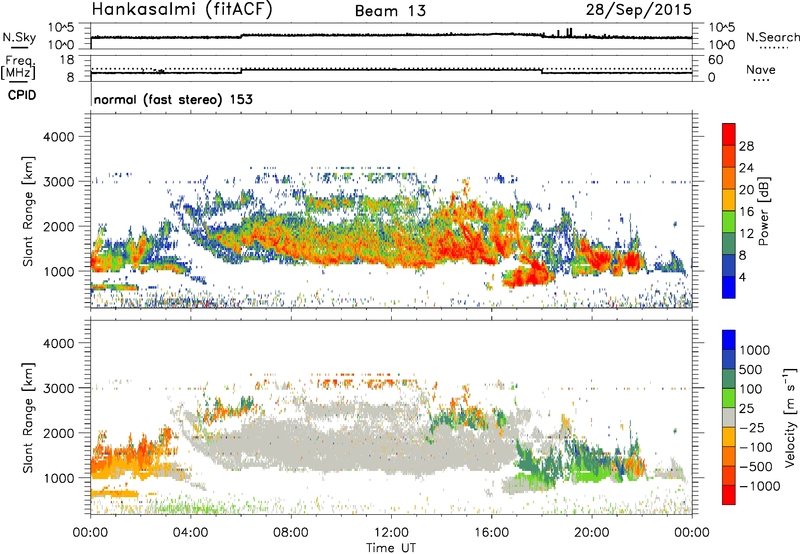Viewport: 800px width, 554px height.
Task: Click the 28 value on power colorbar
Action: click(746, 146)
